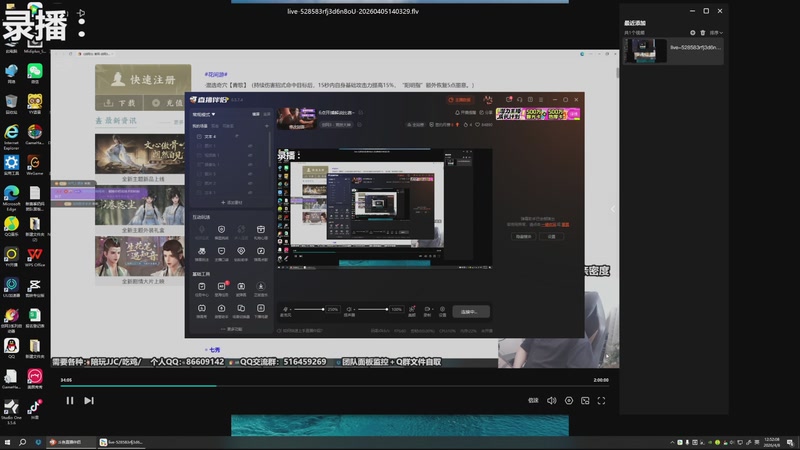Skip to the next video in the player
Screen dimensions: 800x450
point(89,401)
